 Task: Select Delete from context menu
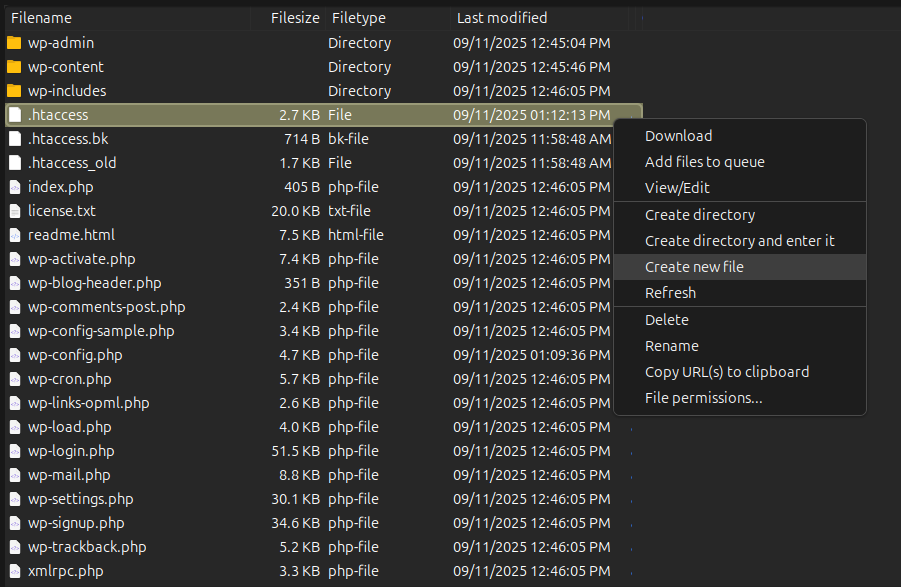pyautogui.click(x=740, y=320)
